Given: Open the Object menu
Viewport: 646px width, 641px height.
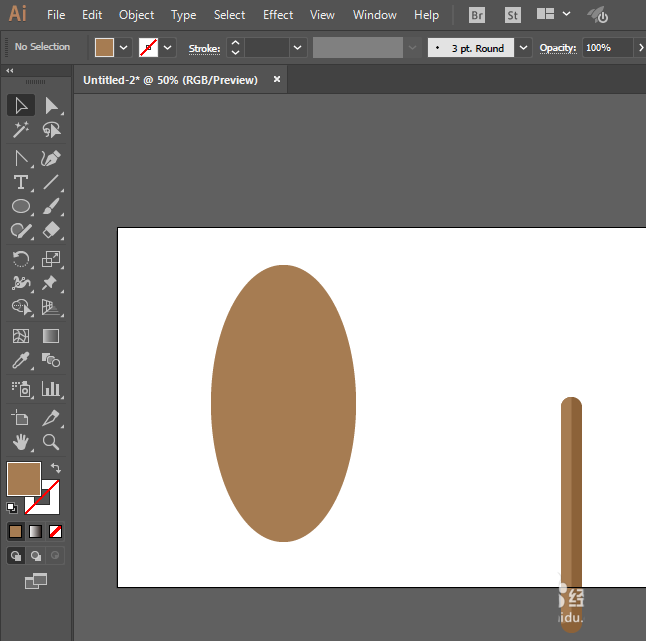Looking at the screenshot, I should coord(136,15).
